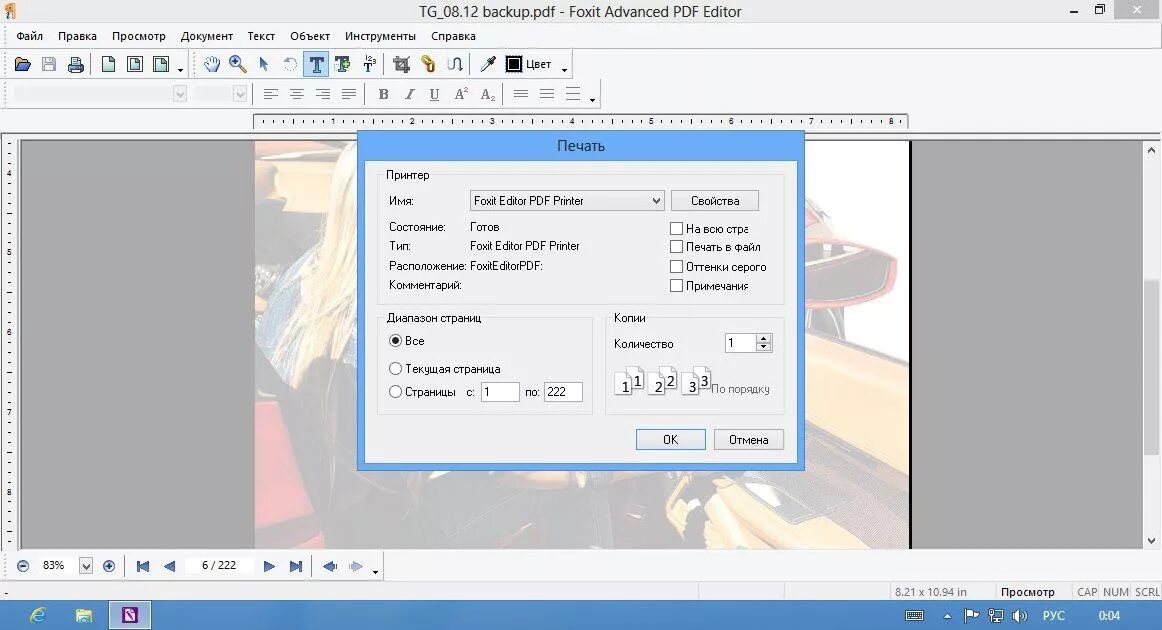This screenshot has height=630, width=1162.
Task: Select the Hand pan tool
Action: (x=212, y=64)
